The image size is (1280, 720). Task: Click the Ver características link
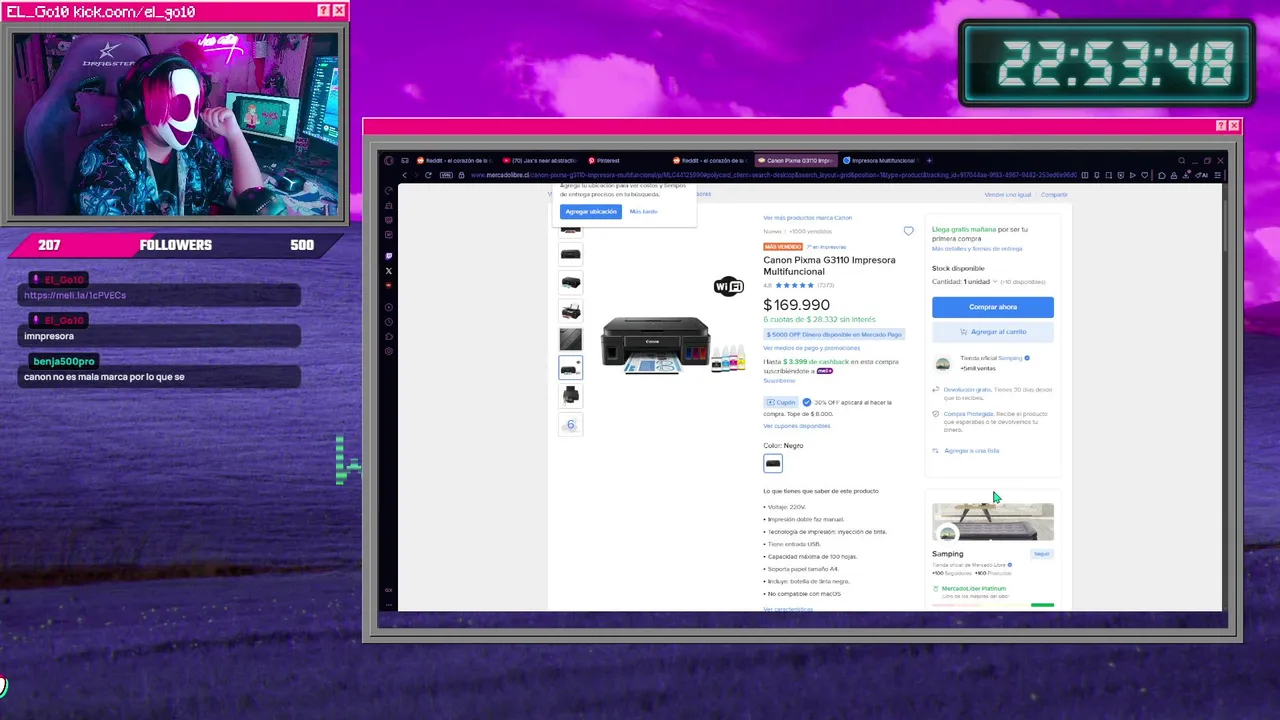(788, 608)
